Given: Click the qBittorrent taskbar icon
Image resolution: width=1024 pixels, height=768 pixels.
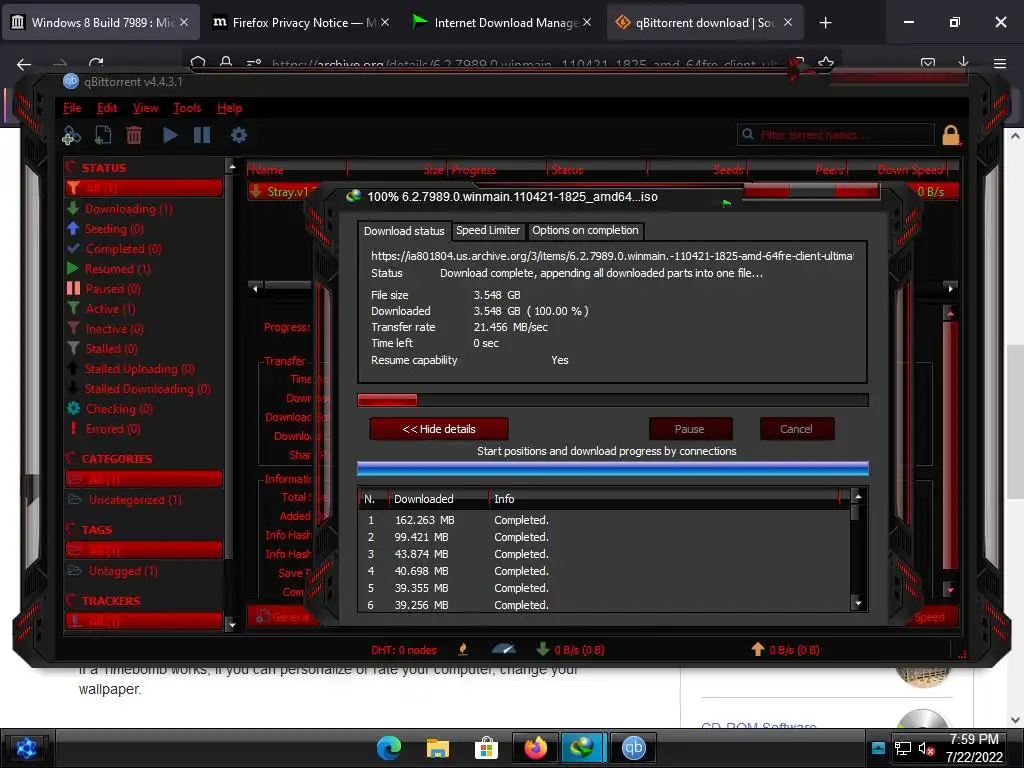Looking at the screenshot, I should [x=633, y=748].
